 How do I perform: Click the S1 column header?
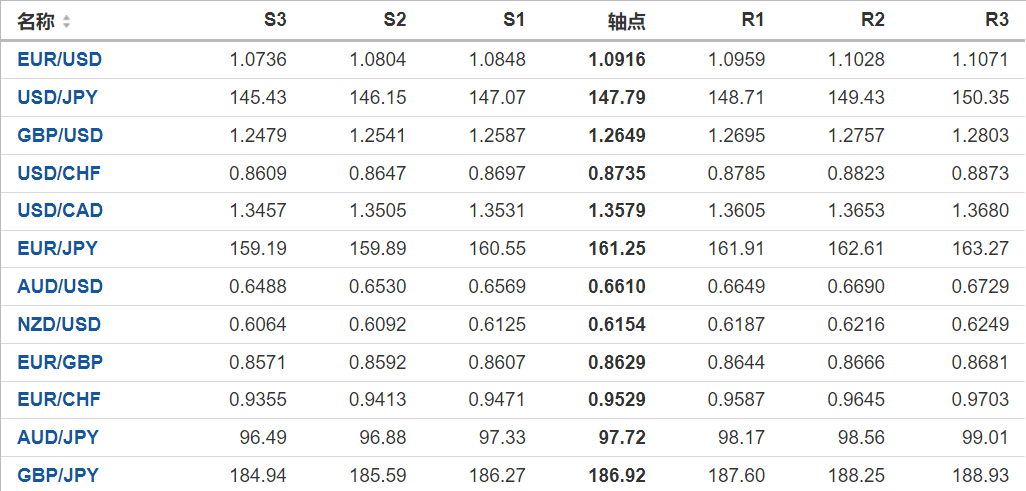514,21
